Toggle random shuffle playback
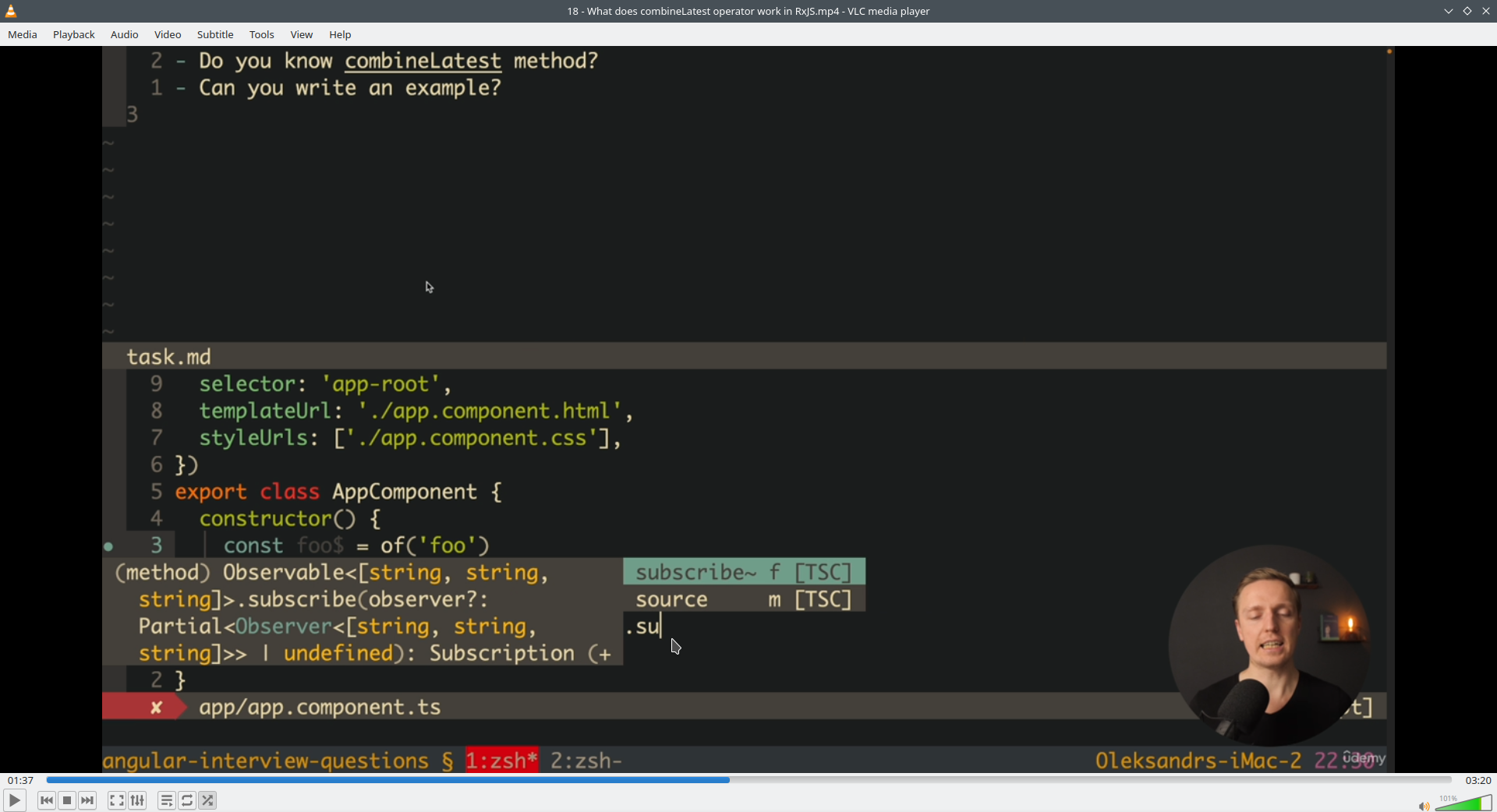The height and width of the screenshot is (812, 1497). click(x=207, y=800)
